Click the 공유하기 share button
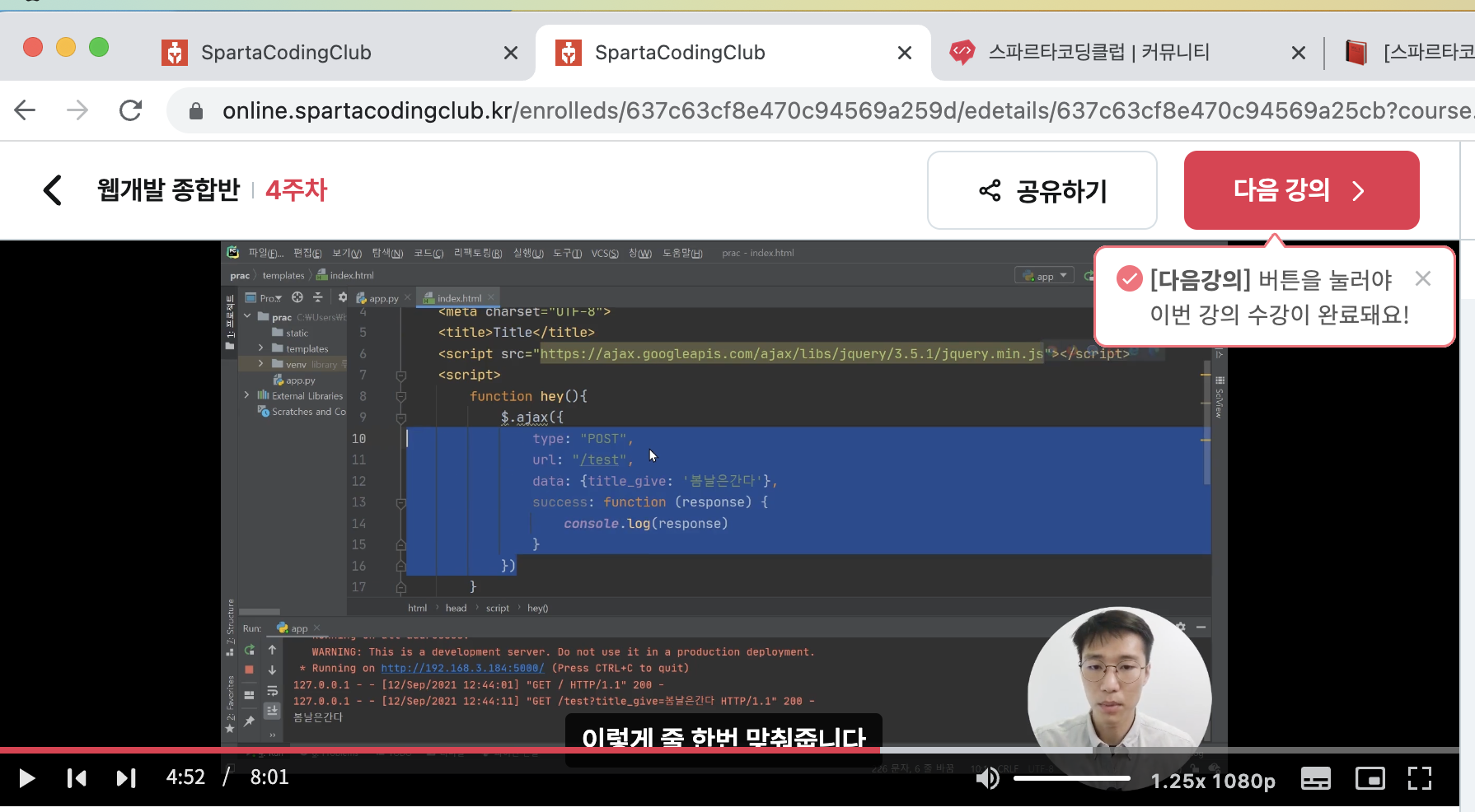 click(1042, 190)
